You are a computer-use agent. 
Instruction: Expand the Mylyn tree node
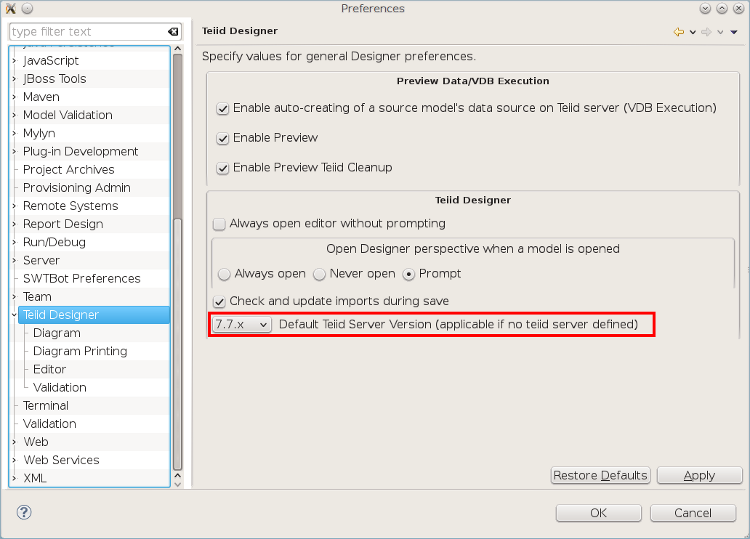(14, 133)
